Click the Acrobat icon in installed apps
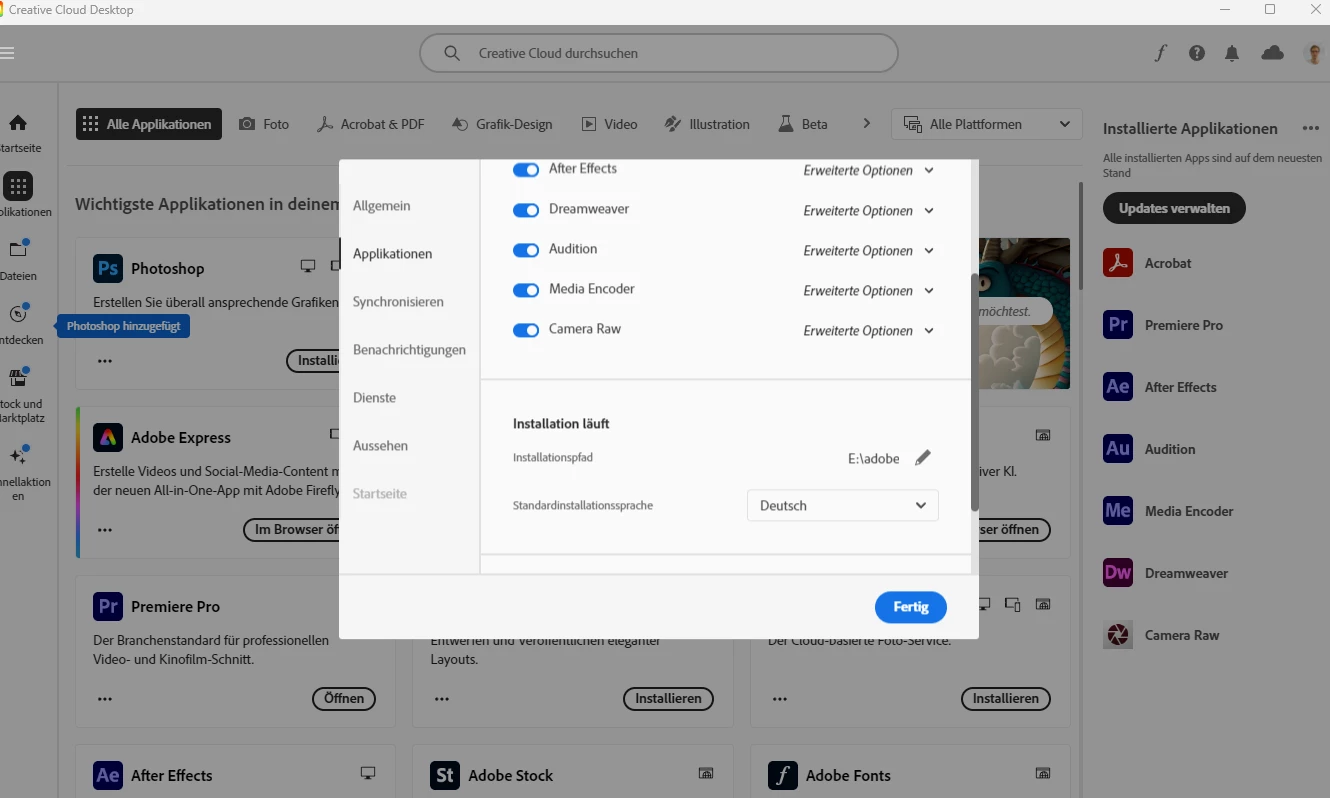 pos(1117,263)
